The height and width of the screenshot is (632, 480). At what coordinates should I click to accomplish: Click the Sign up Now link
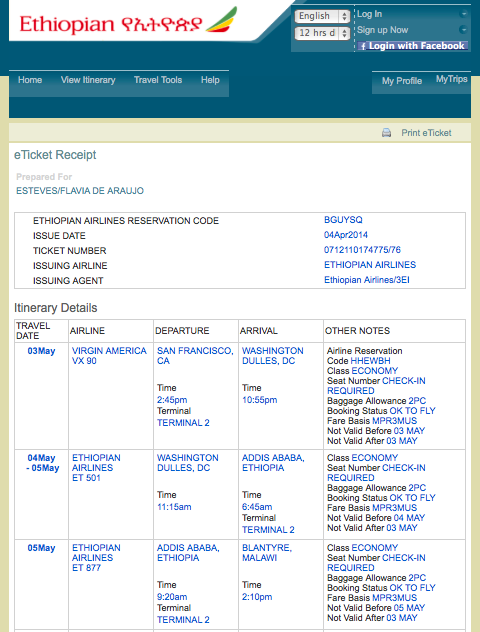tap(382, 30)
